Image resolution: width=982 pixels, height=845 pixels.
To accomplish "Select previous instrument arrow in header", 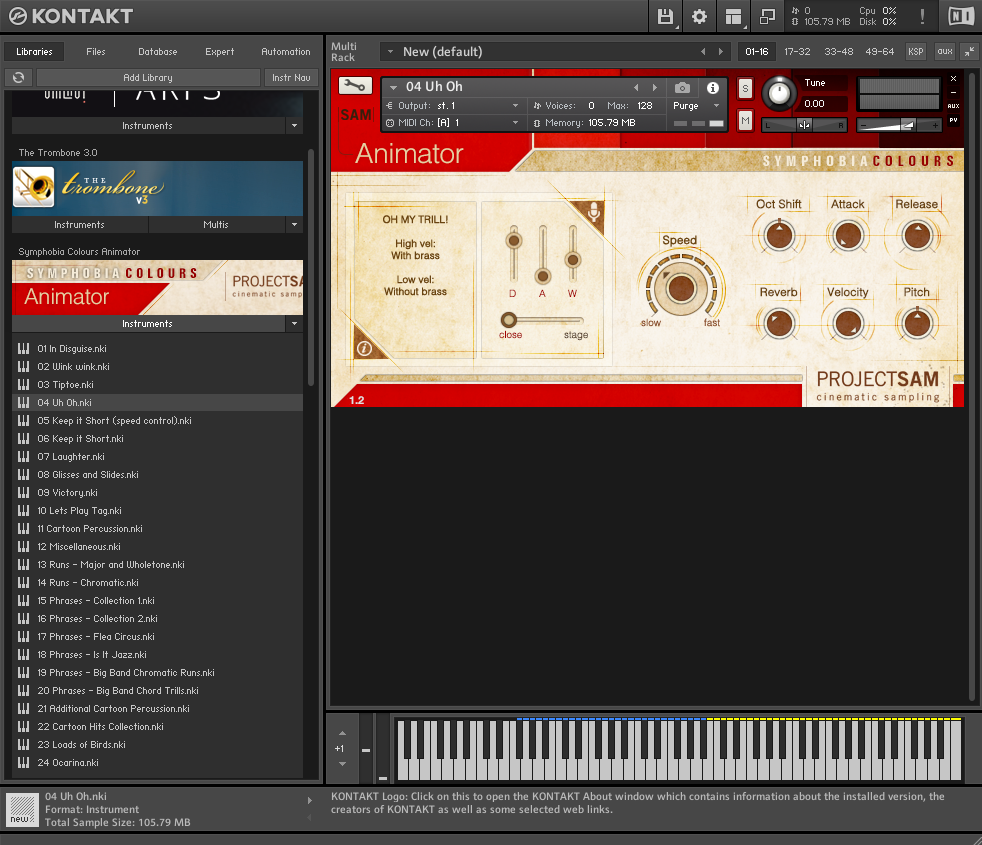I will click(636, 88).
